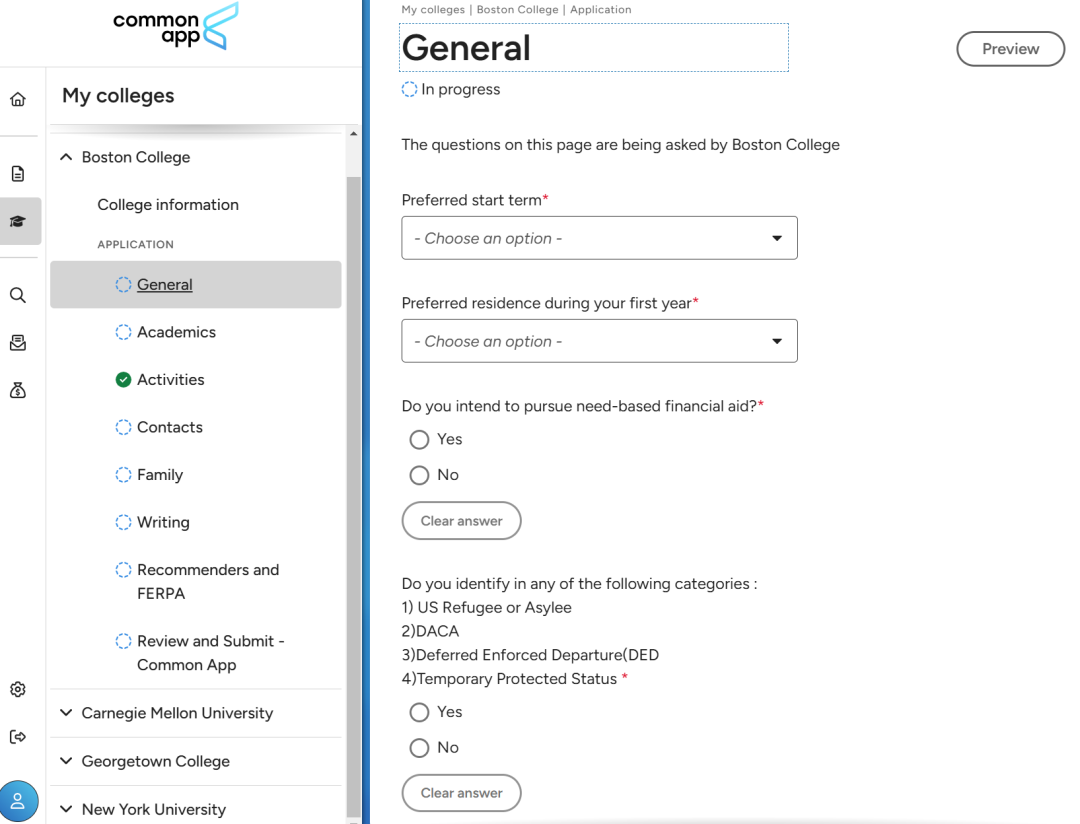Click the in-progress circle beside Review and Submit
This screenshot has height=824, width=1080.
coord(123,641)
